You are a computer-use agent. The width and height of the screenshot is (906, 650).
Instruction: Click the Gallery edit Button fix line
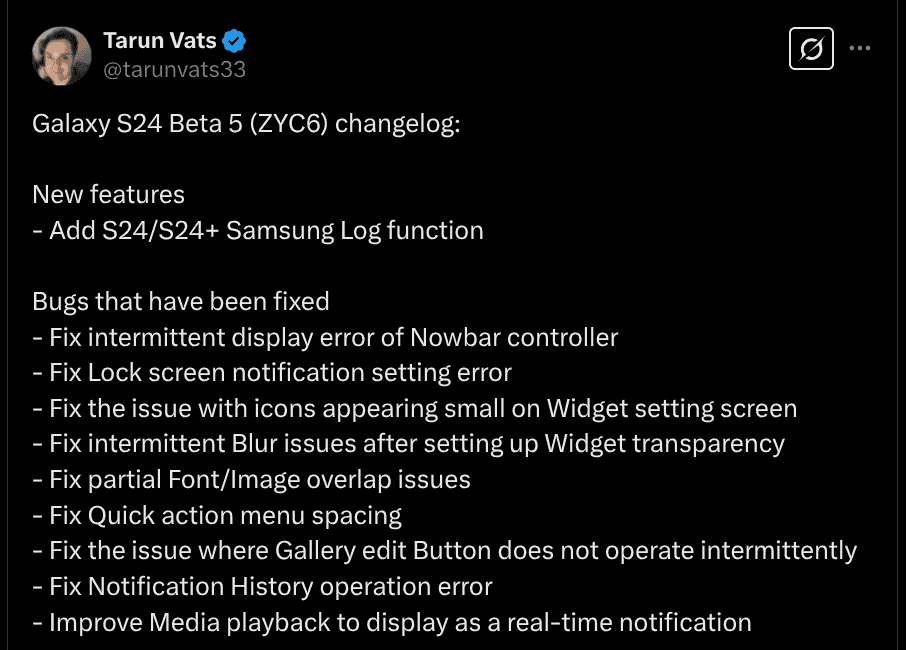[x=444, y=550]
